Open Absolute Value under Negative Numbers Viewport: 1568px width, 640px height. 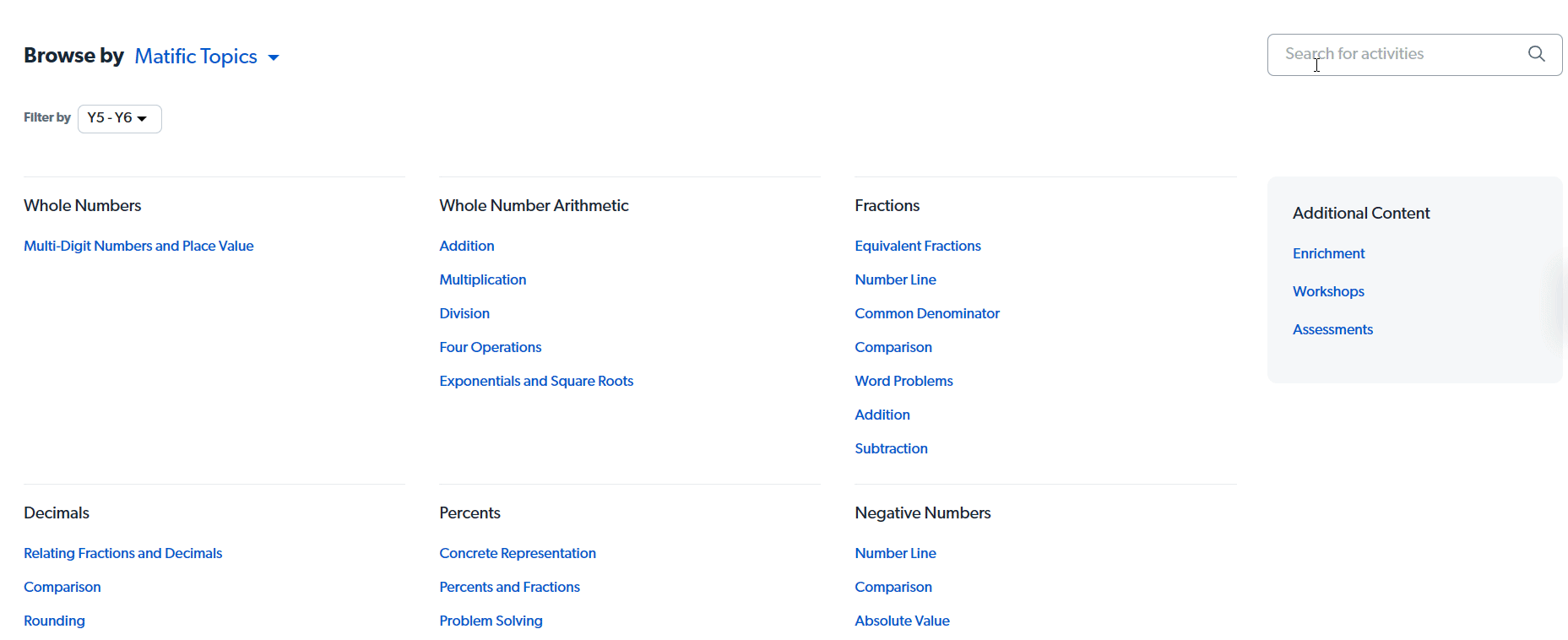(902, 621)
